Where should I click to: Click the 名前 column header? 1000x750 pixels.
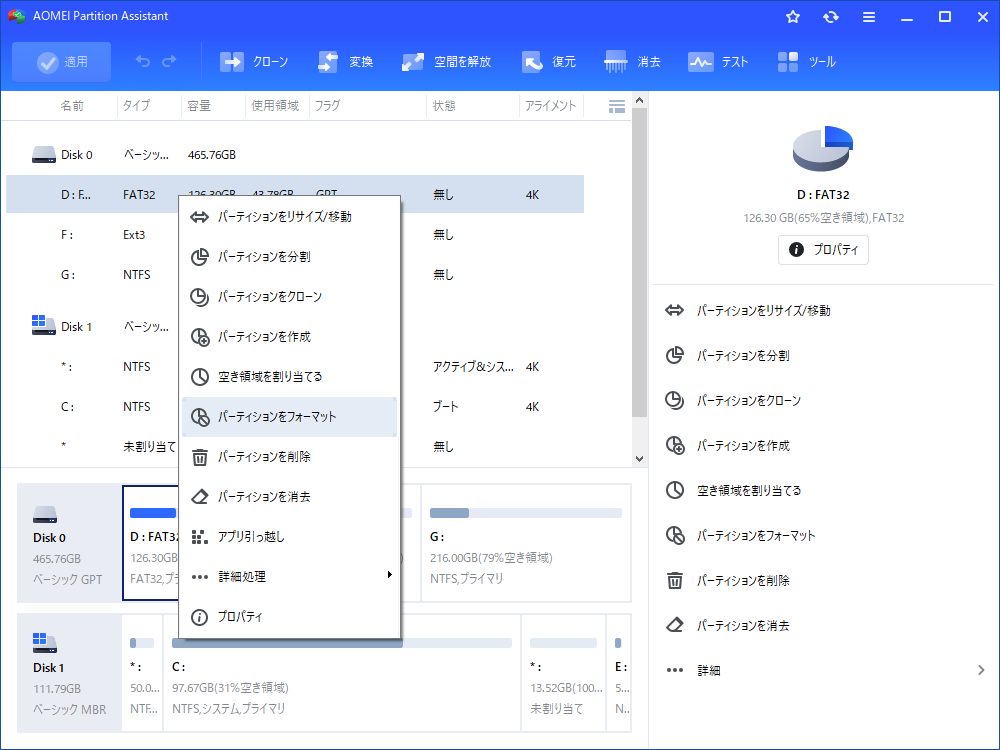72,106
